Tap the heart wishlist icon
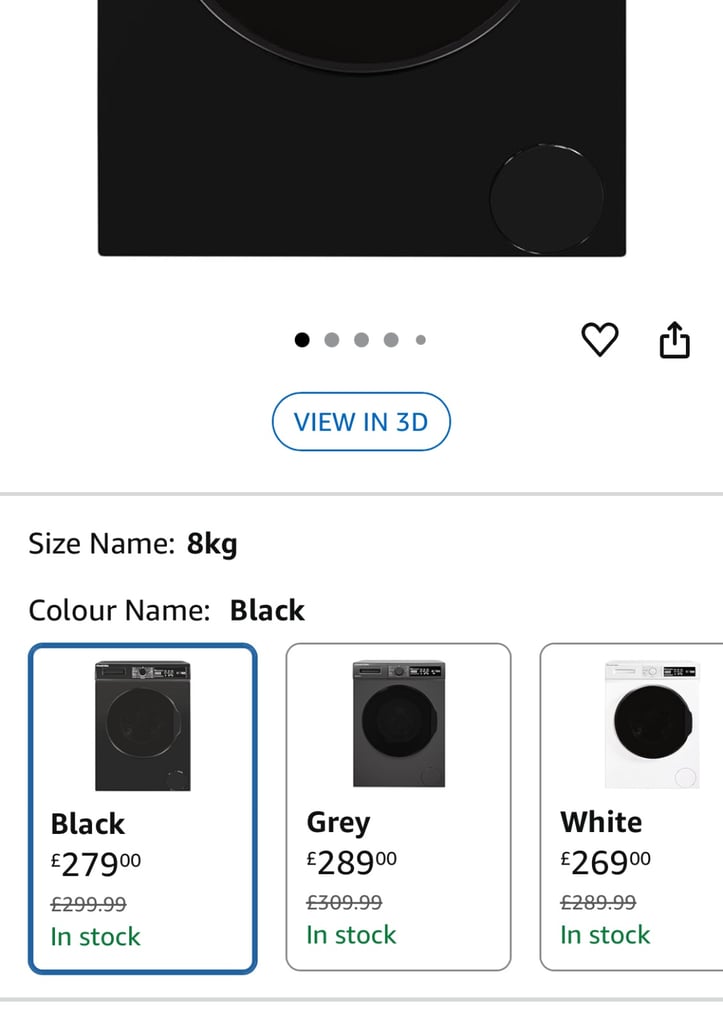 point(600,340)
